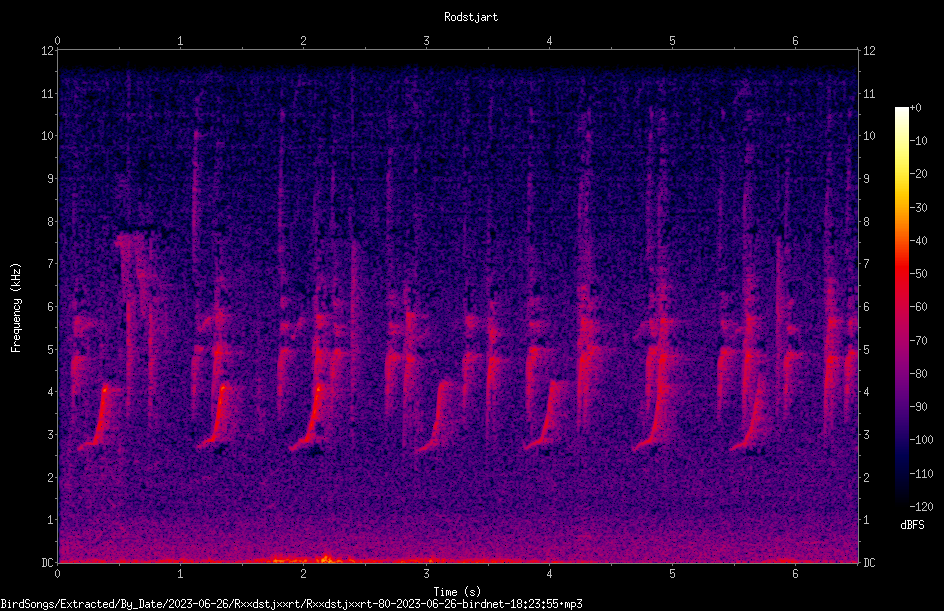Click "6" on the top time axis
The width and height of the screenshot is (944, 611).
(x=795, y=40)
